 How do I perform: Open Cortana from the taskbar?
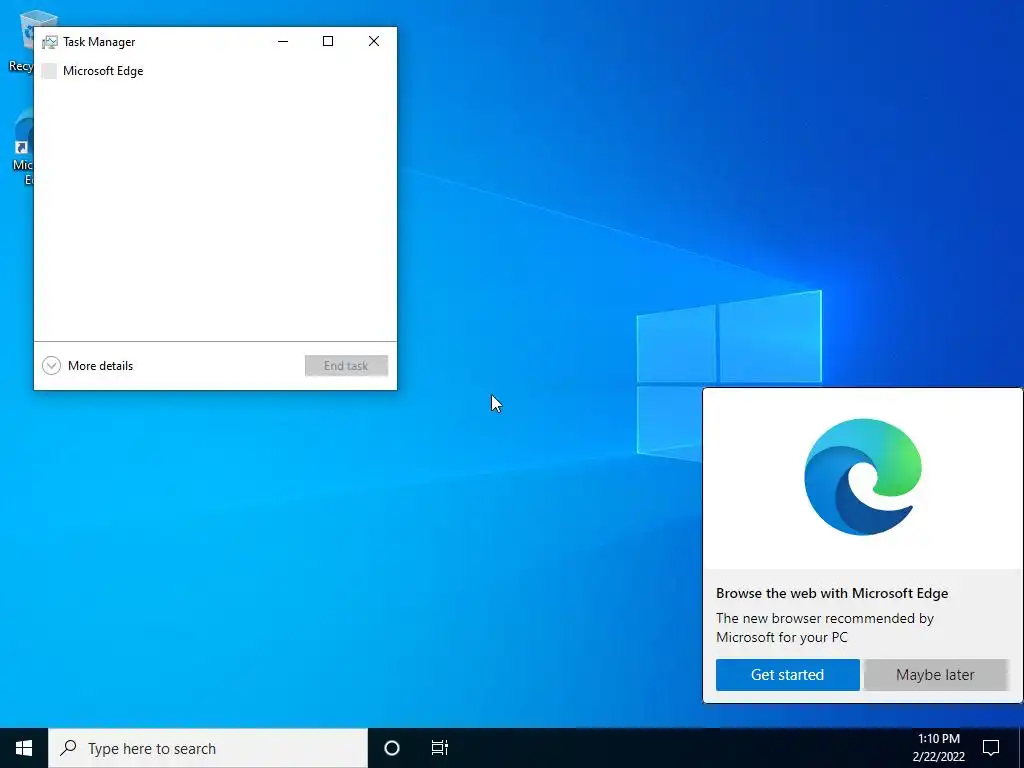pos(392,748)
